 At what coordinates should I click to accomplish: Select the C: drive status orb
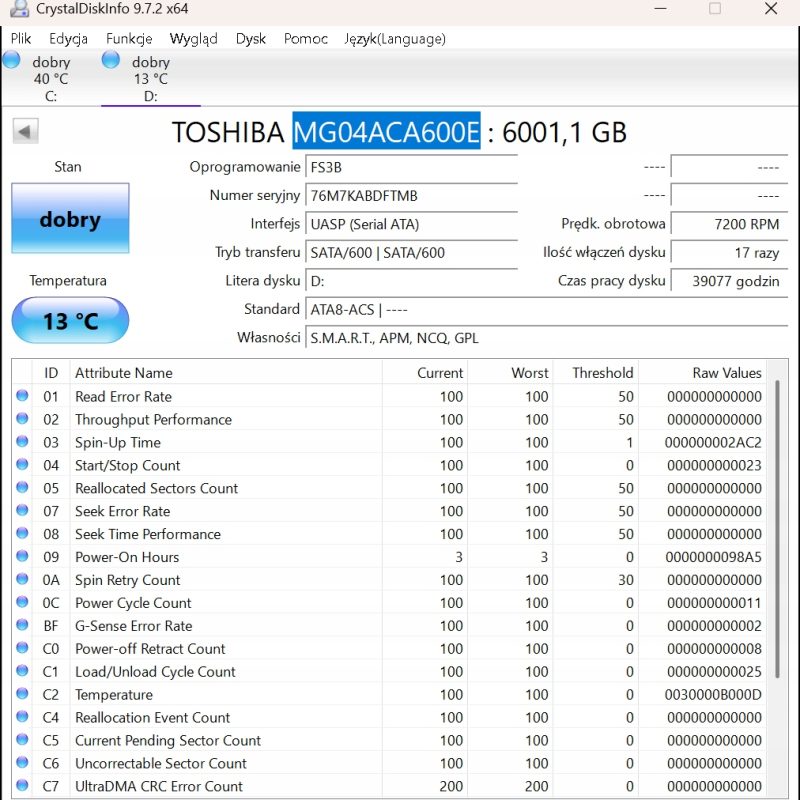12,60
